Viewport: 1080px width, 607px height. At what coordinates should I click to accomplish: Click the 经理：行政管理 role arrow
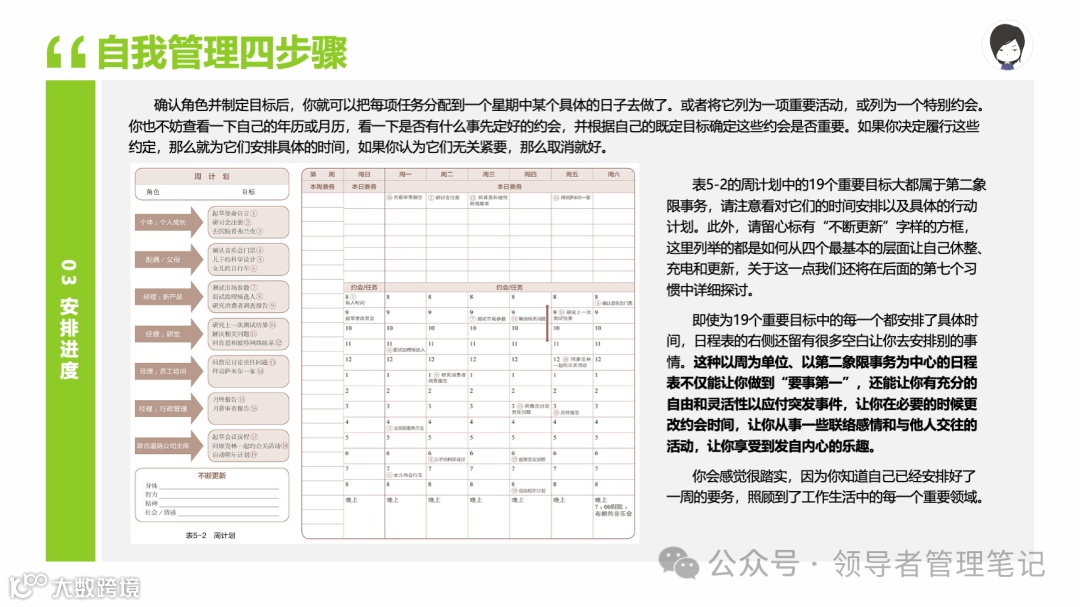170,409
